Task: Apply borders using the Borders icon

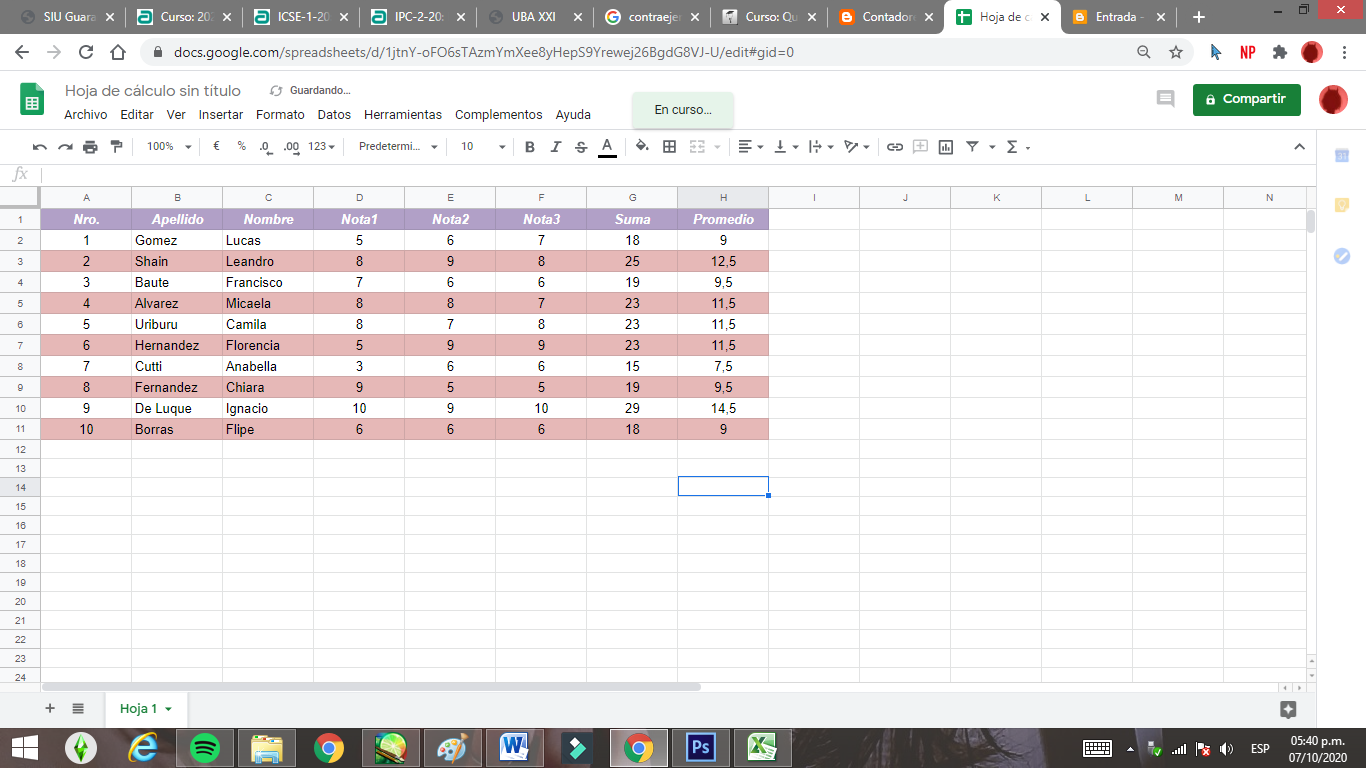Action: 668,146
